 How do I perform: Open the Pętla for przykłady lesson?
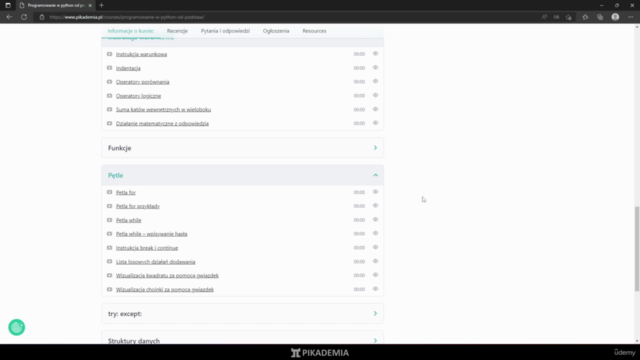pos(138,206)
